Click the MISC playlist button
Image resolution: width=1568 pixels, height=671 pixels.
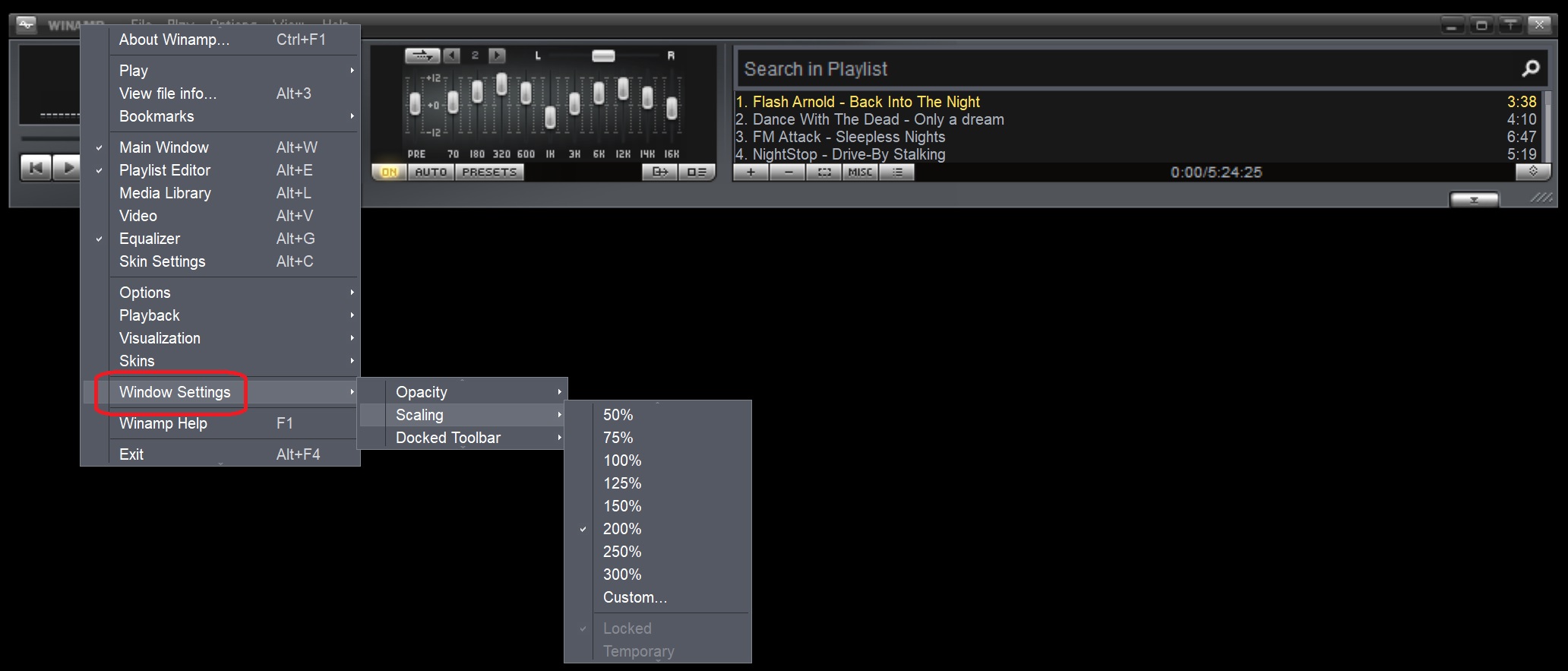point(860,172)
